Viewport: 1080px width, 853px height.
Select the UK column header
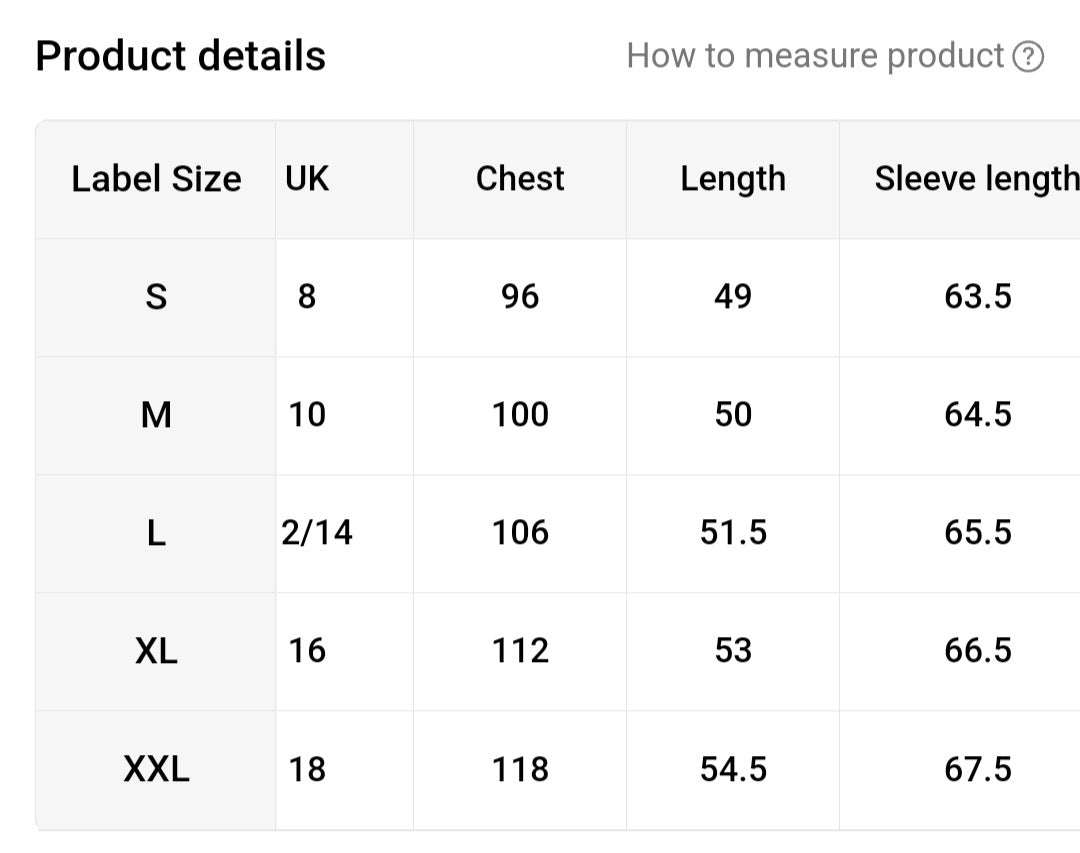pos(307,178)
